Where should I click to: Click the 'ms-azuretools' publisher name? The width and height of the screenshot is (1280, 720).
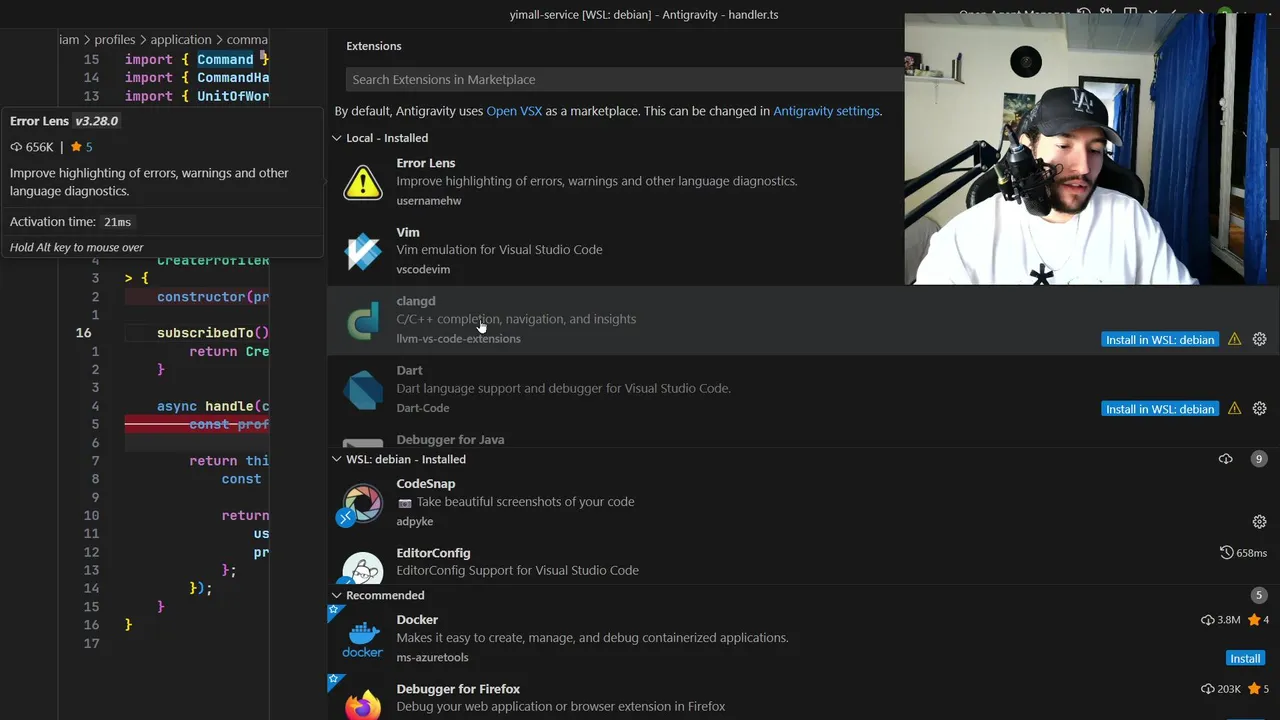[x=432, y=658]
